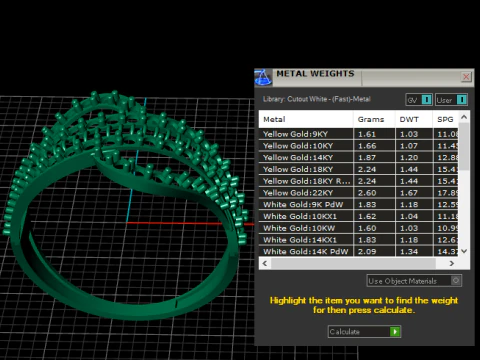Select the Yellow Gold:18KY R... row

[358, 181]
